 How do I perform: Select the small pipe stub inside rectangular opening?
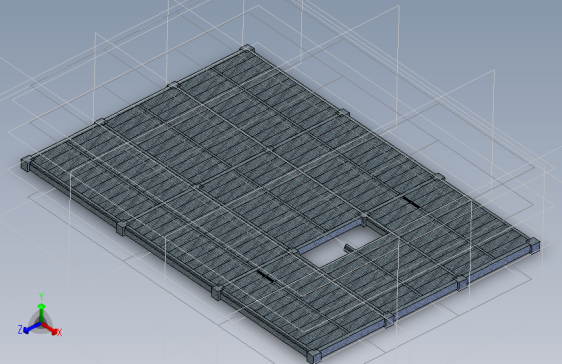tap(348, 248)
